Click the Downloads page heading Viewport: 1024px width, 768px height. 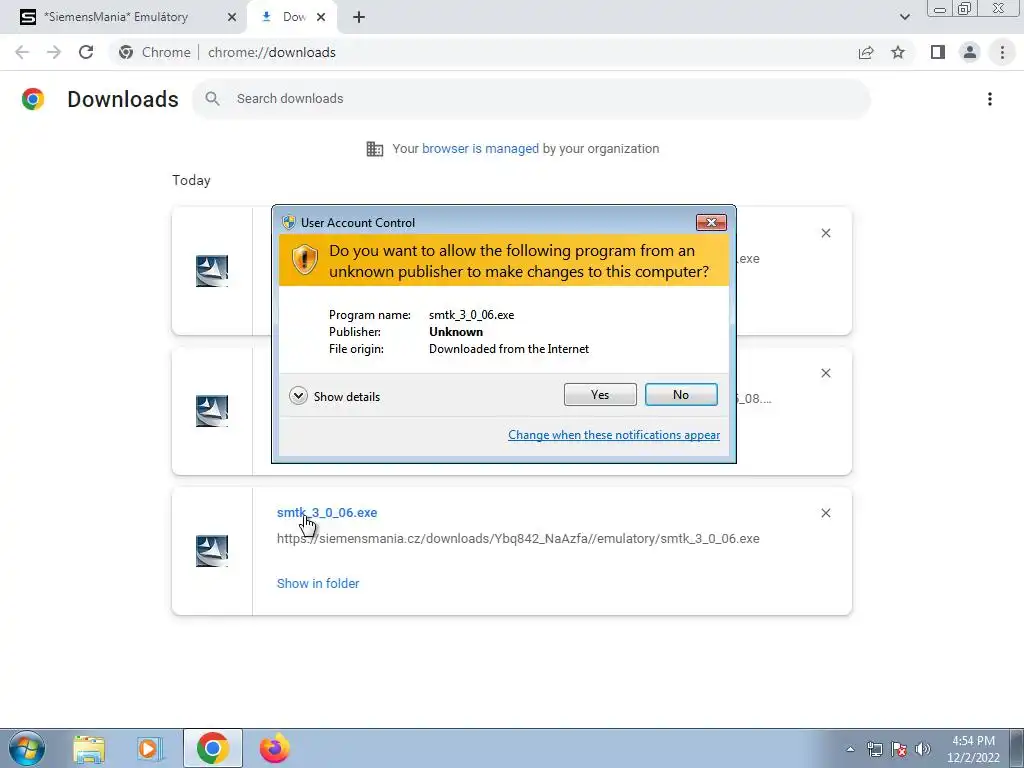click(x=123, y=99)
